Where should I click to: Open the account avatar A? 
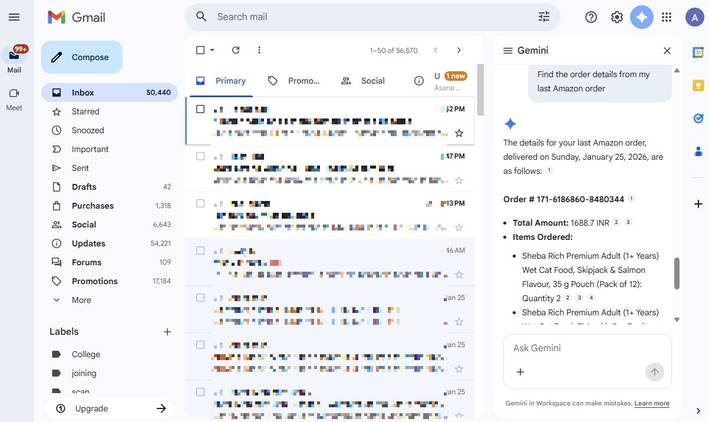point(694,18)
